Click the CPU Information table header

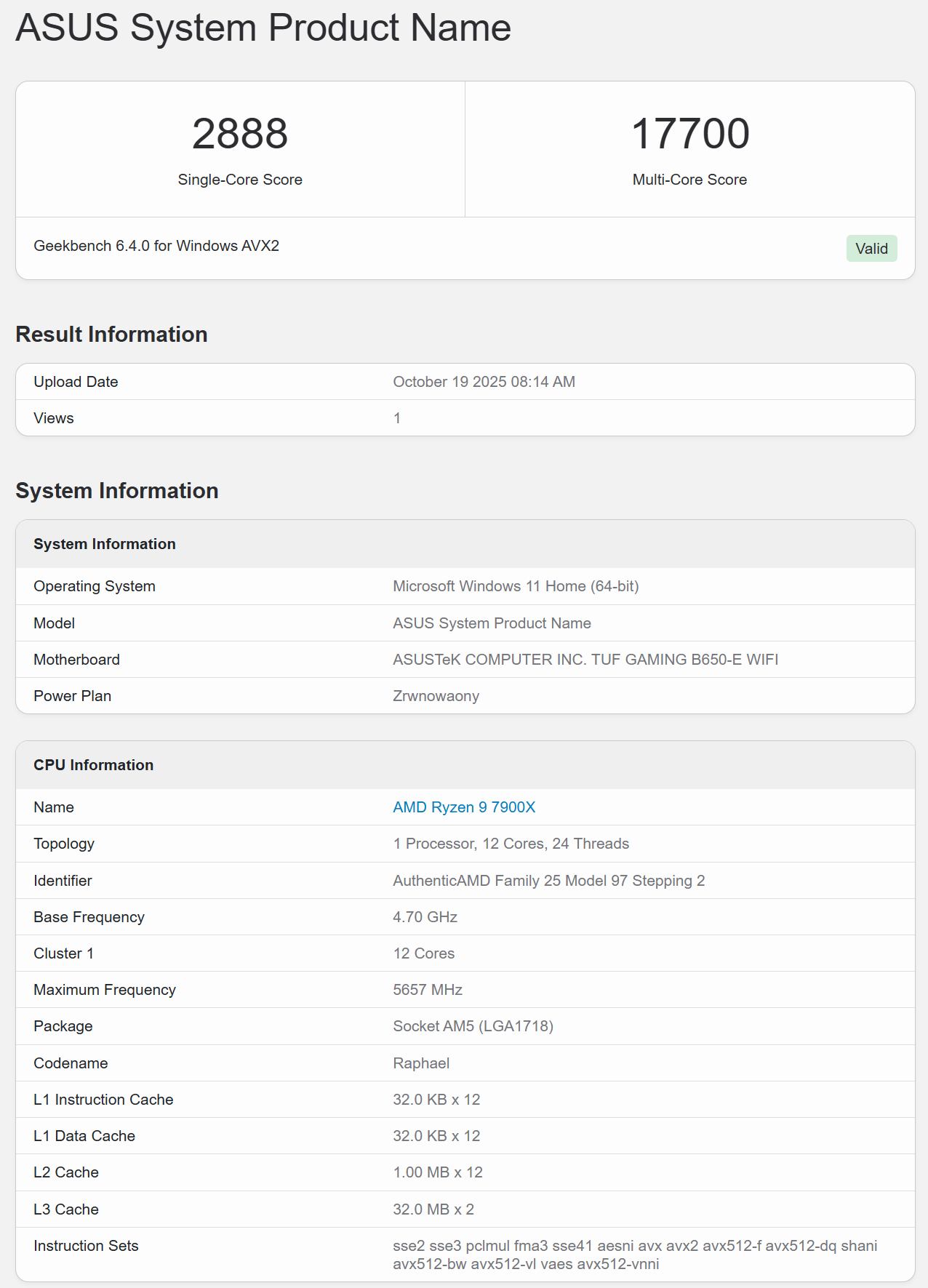pos(94,765)
